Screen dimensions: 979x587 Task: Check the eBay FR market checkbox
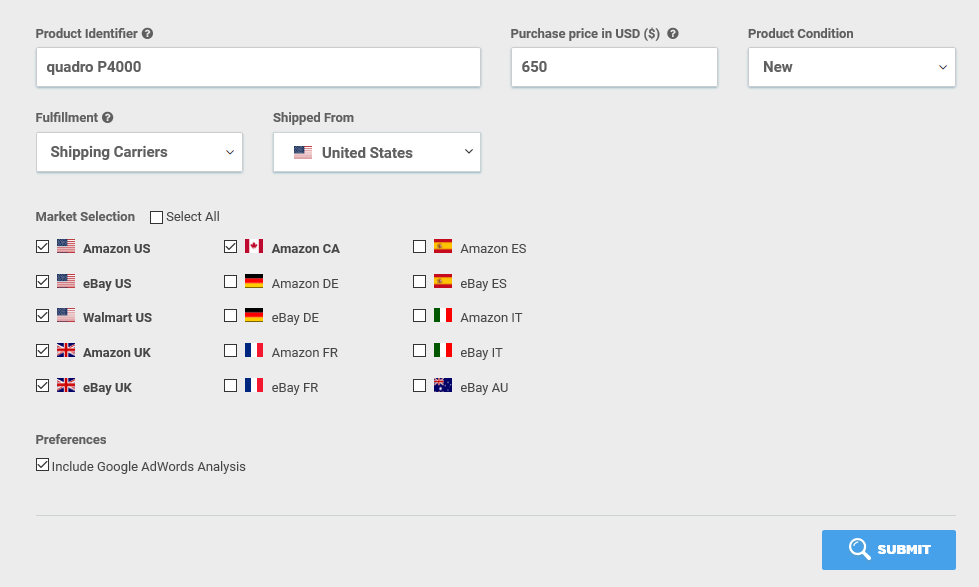(230, 386)
